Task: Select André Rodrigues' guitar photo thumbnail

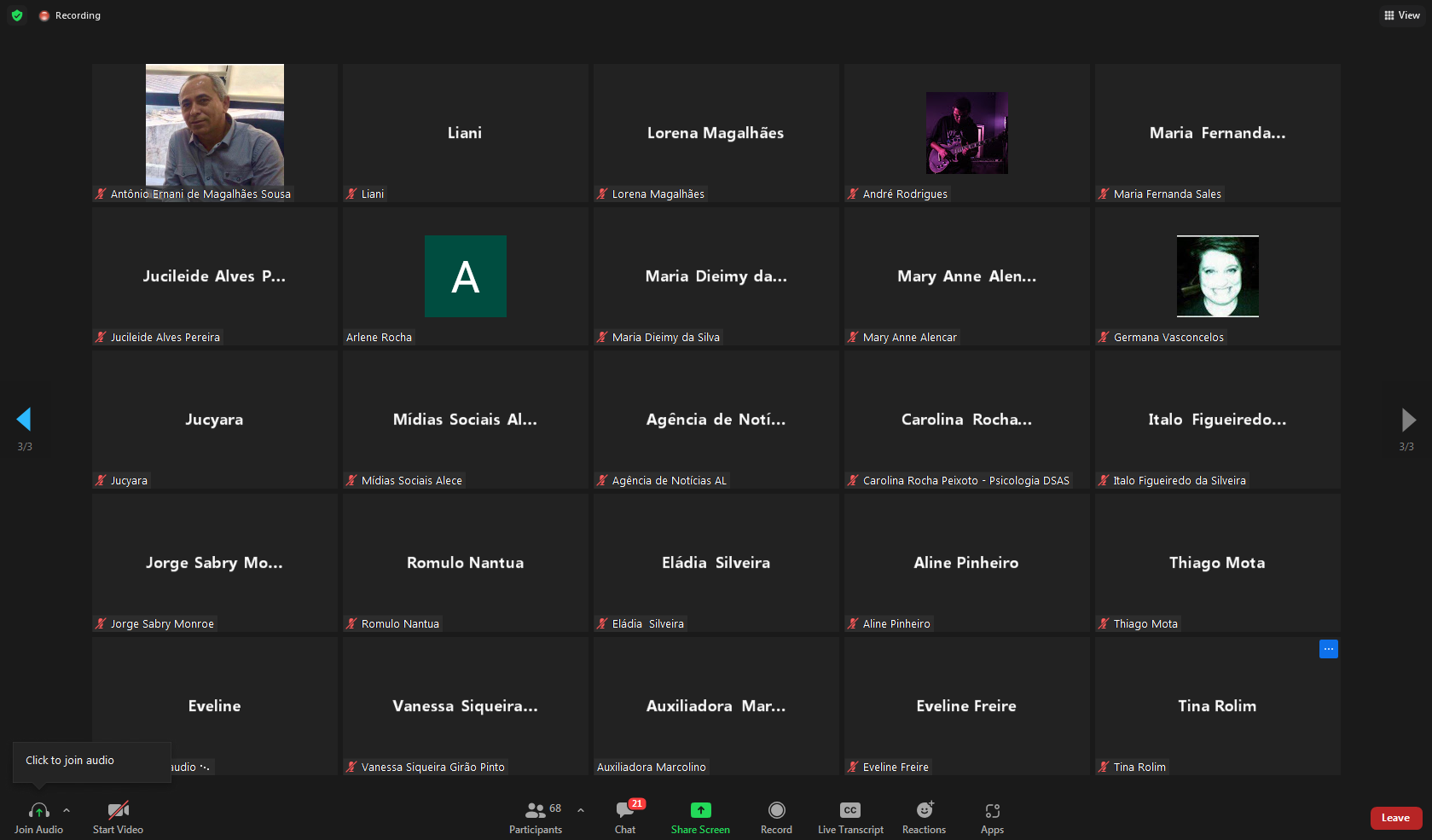Action: pos(967,133)
